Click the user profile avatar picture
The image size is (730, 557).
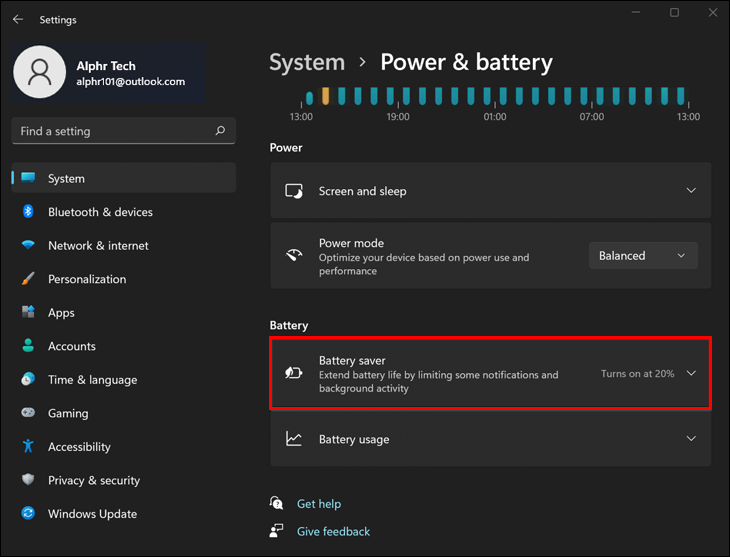[40, 73]
